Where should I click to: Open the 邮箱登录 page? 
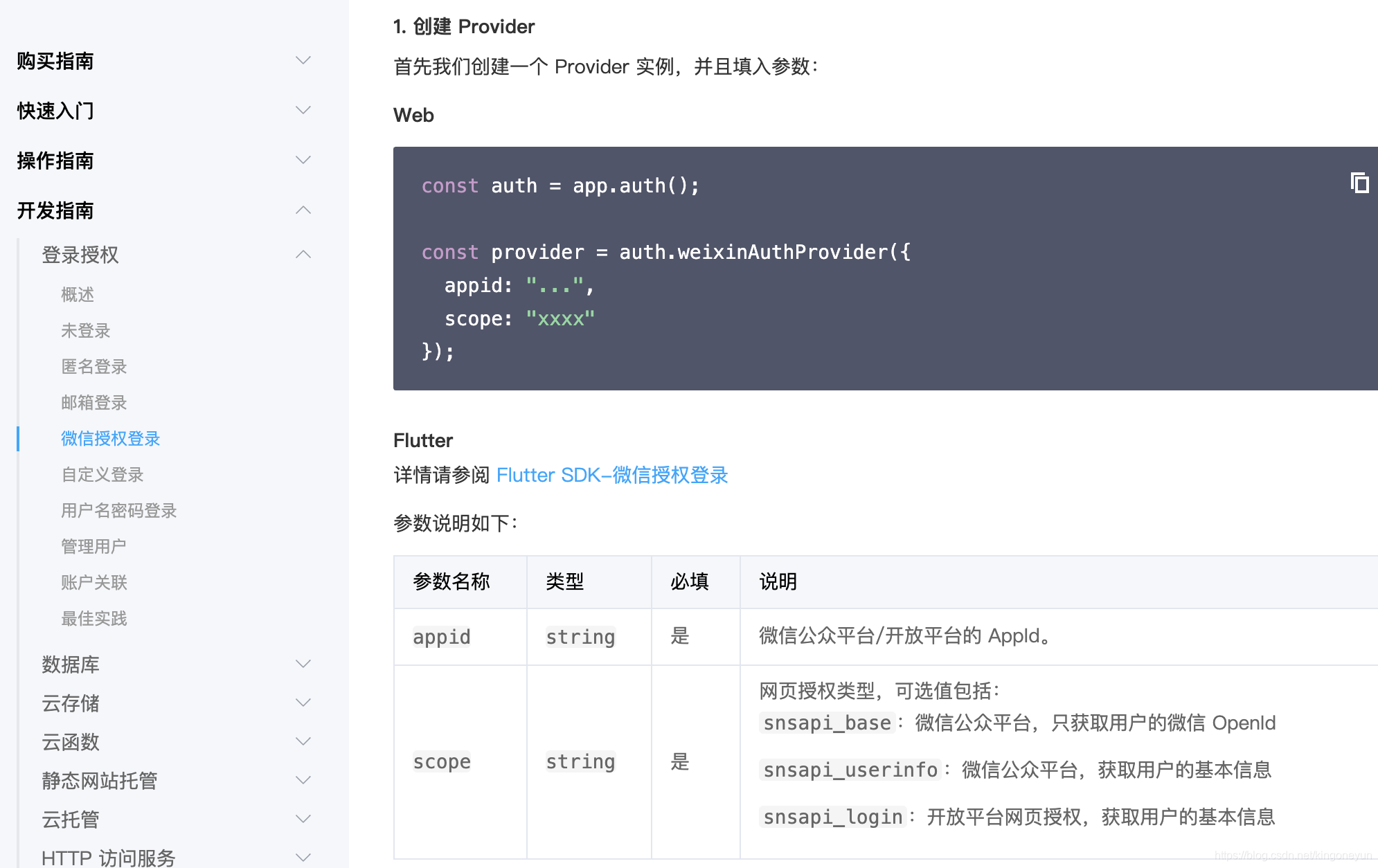(x=94, y=403)
